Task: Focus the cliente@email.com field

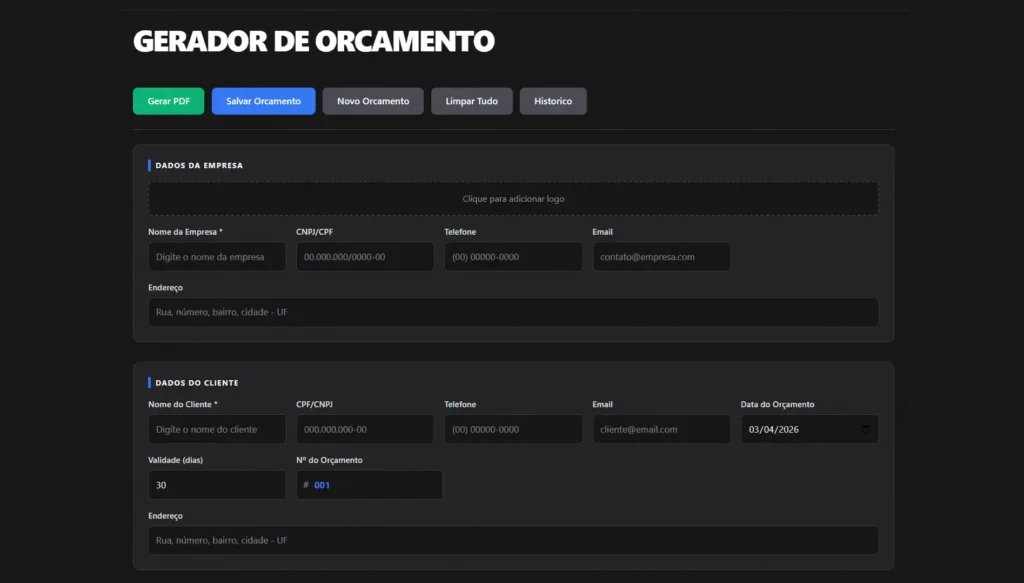Action: click(662, 429)
